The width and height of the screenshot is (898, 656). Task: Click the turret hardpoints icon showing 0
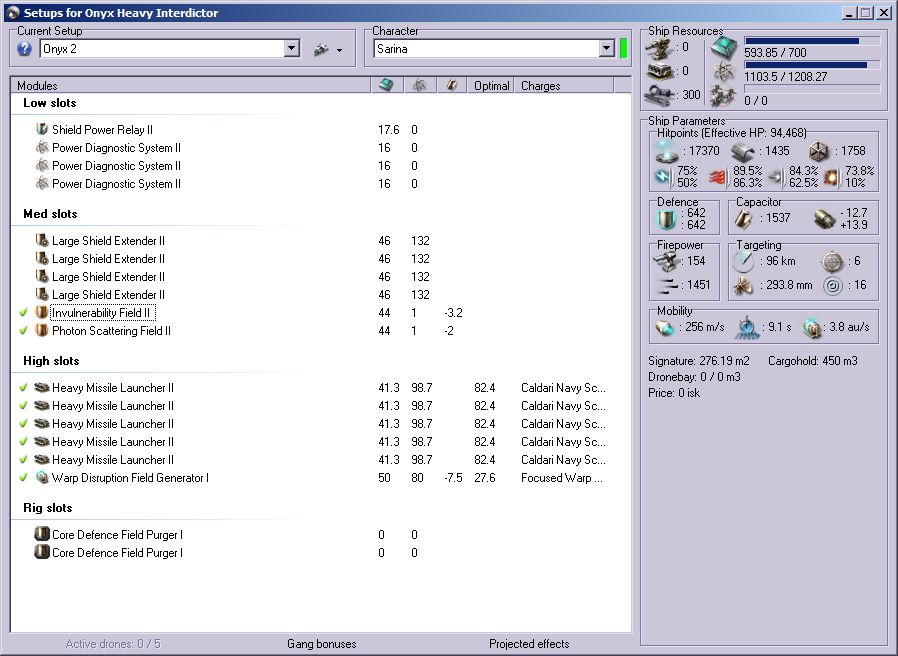tap(659, 49)
